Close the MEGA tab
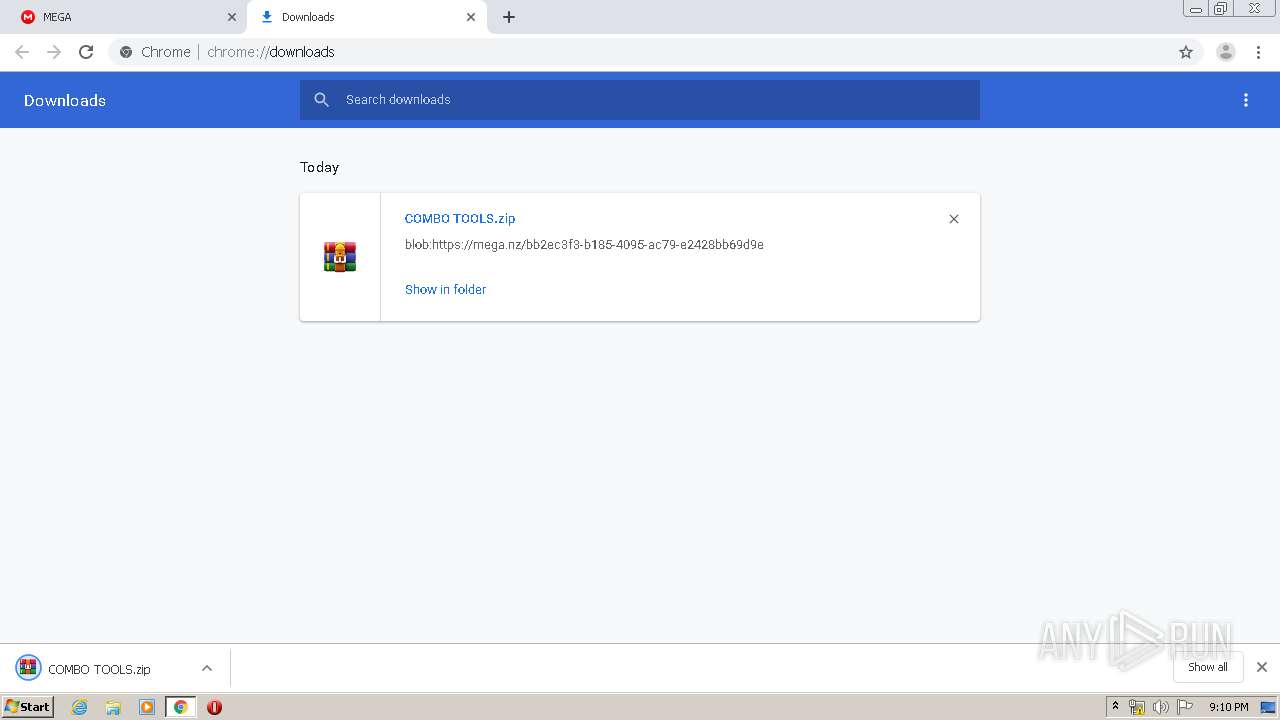 [x=231, y=17]
